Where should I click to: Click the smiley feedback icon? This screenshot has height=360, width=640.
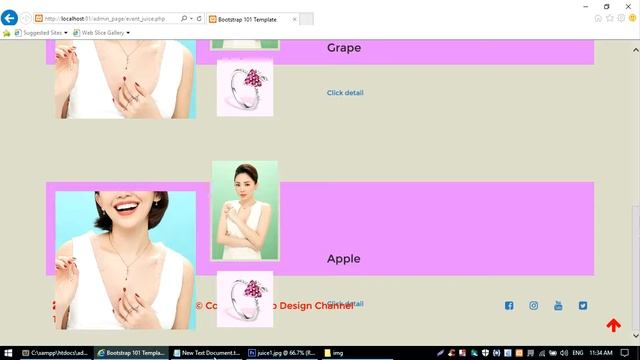tap(633, 18)
